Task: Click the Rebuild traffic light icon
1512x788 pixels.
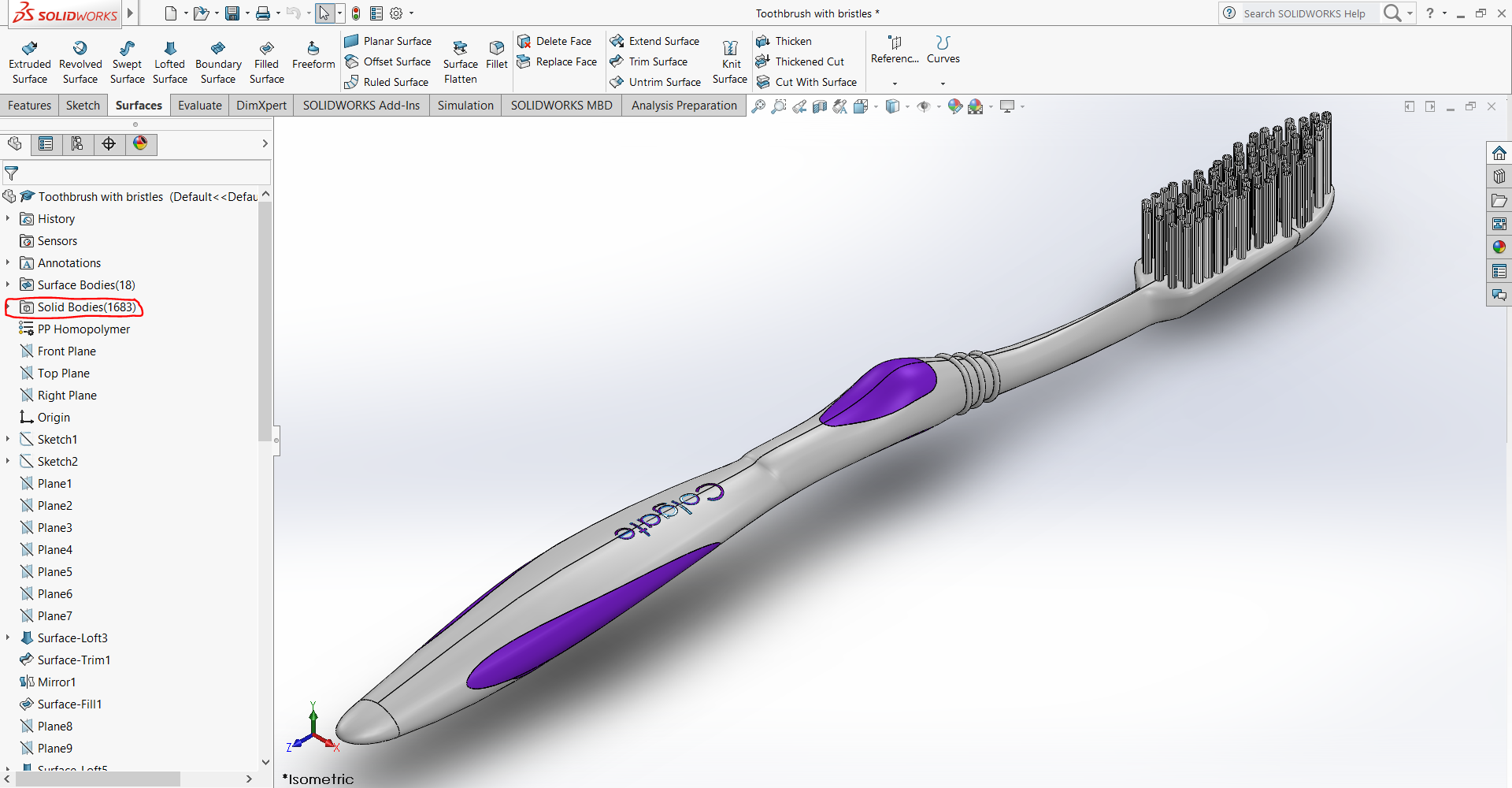Action: (x=356, y=13)
